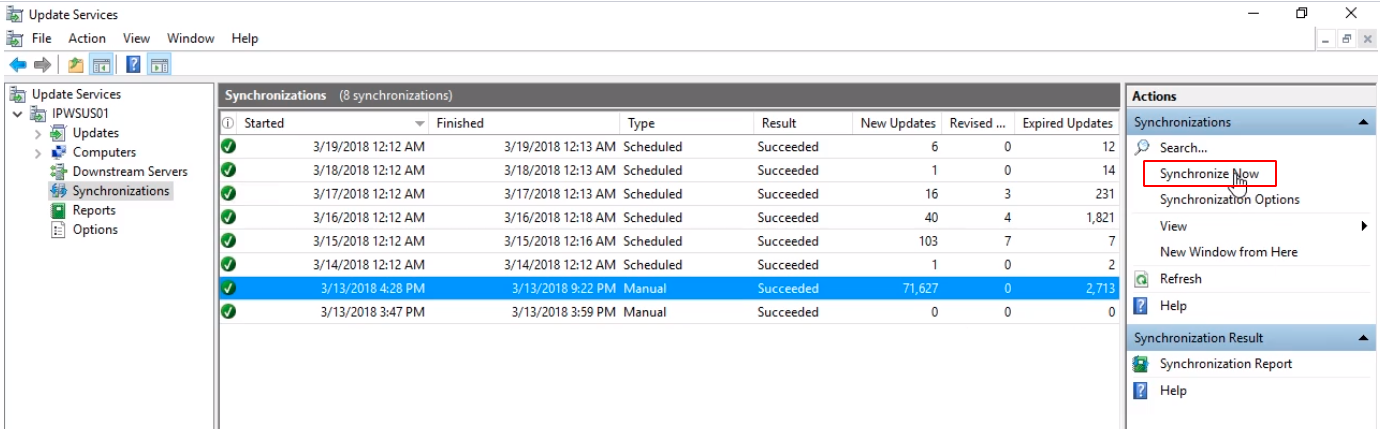Screen dimensions: 1380x429
Task: Click Synchronize Now
Action: click(x=1209, y=174)
